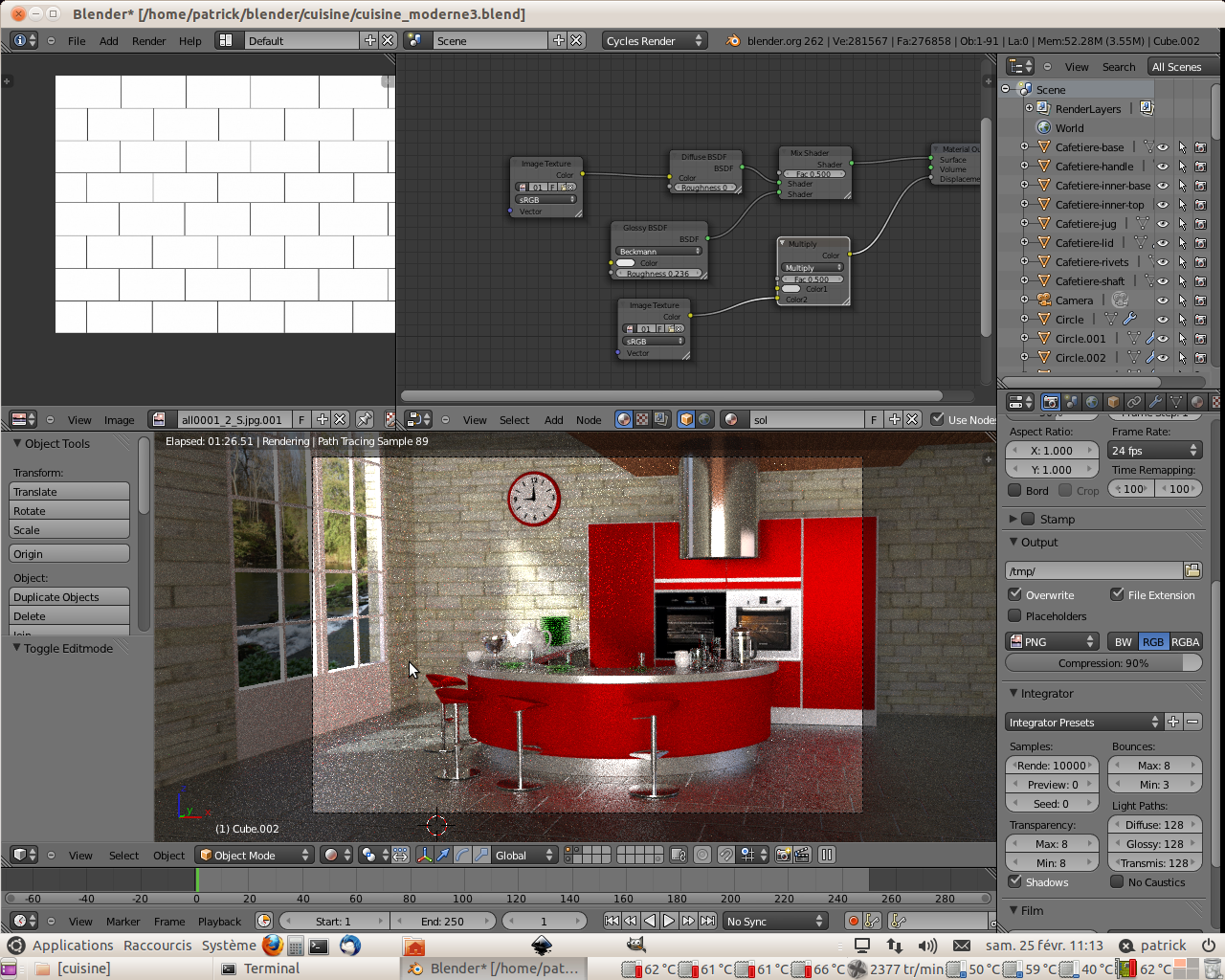Click the Object constraints chain icon
Viewport: 1225px width, 980px height.
tap(1134, 402)
